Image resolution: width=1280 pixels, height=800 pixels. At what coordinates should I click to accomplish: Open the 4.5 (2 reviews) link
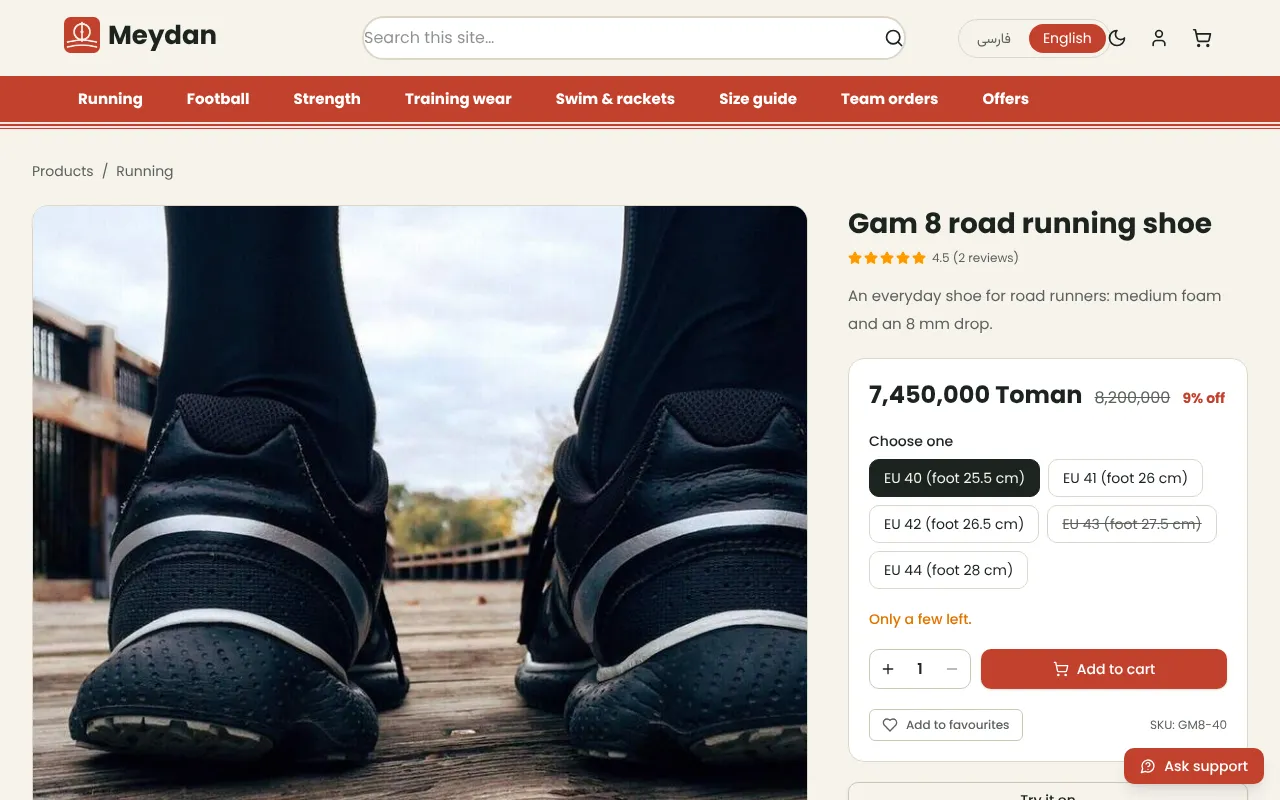tap(975, 258)
